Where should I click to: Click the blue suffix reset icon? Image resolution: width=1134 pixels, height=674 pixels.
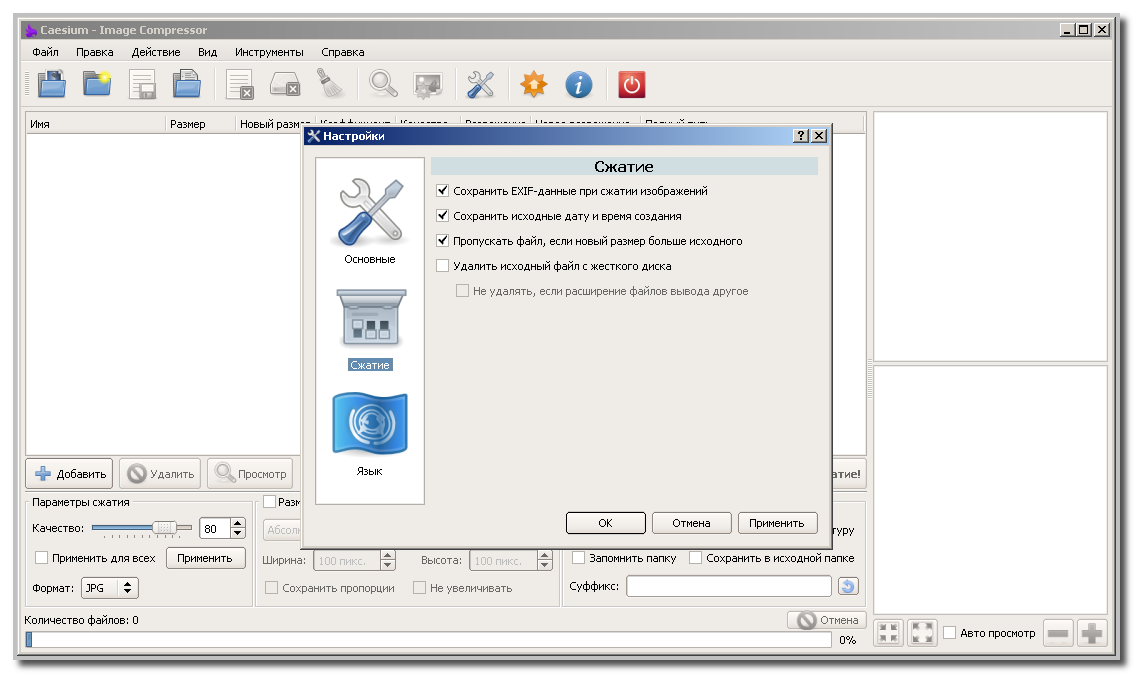pyautogui.click(x=848, y=586)
